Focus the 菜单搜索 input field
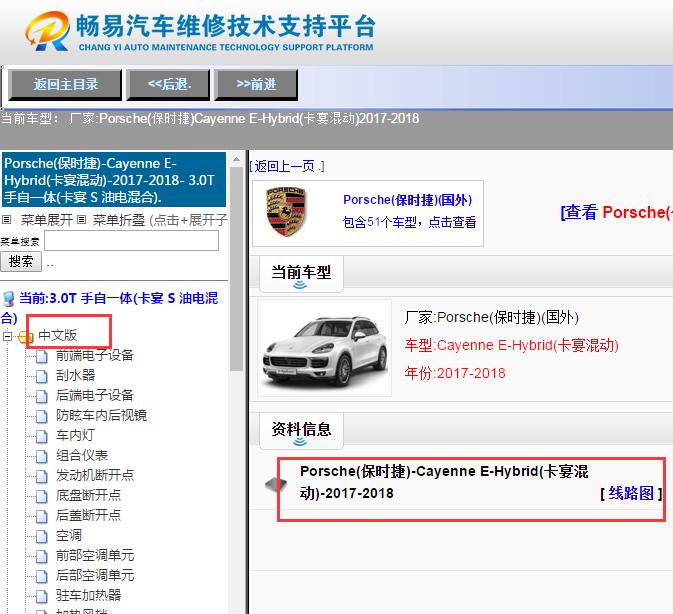This screenshot has width=673, height=614. pyautogui.click(x=132, y=241)
